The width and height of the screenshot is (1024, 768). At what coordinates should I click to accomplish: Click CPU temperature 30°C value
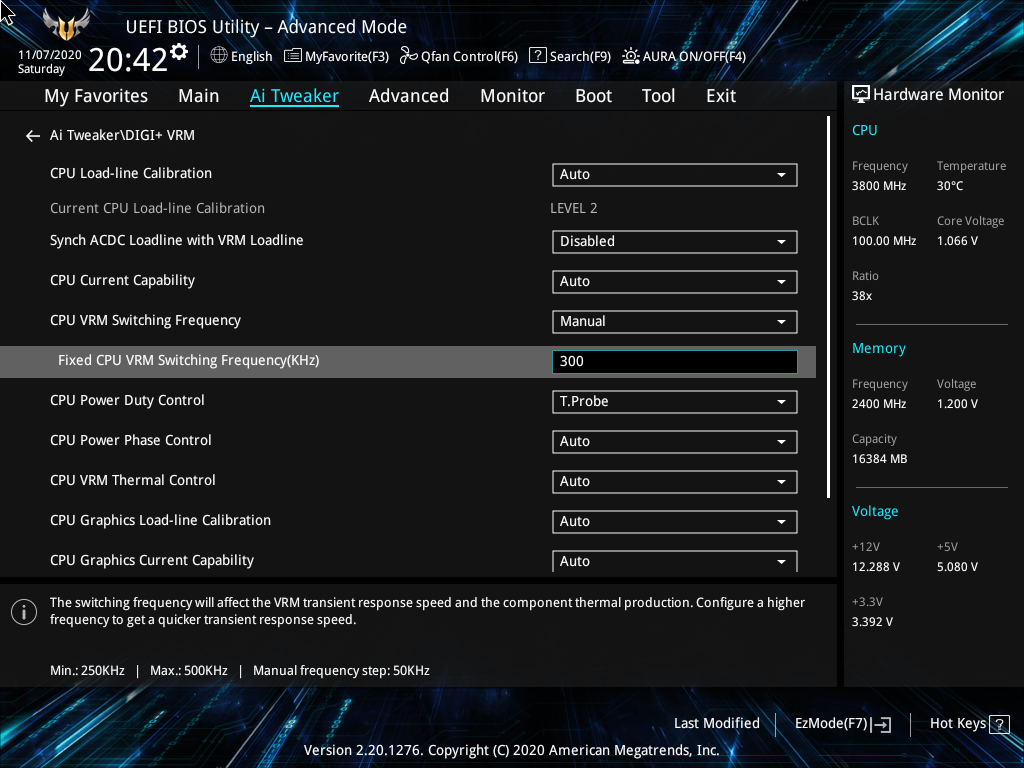point(950,186)
